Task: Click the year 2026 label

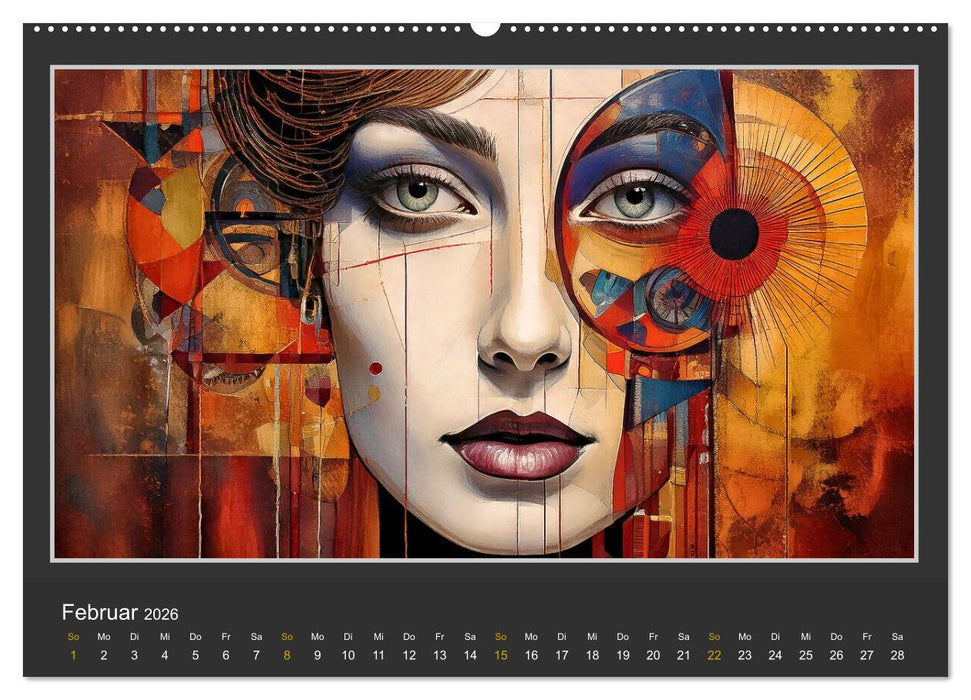Action: click(161, 614)
